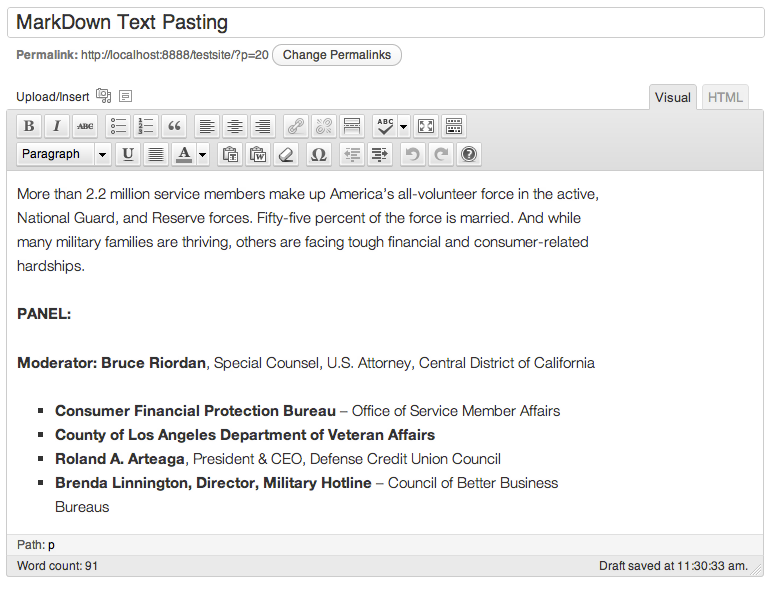This screenshot has width=775, height=590.
Task: Click the Path: p element indicator
Action: point(36,545)
